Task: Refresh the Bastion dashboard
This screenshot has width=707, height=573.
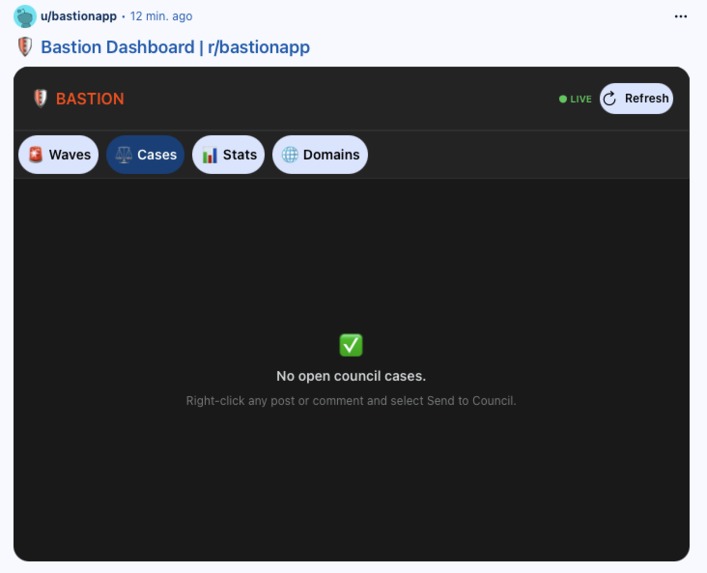Action: tap(636, 98)
